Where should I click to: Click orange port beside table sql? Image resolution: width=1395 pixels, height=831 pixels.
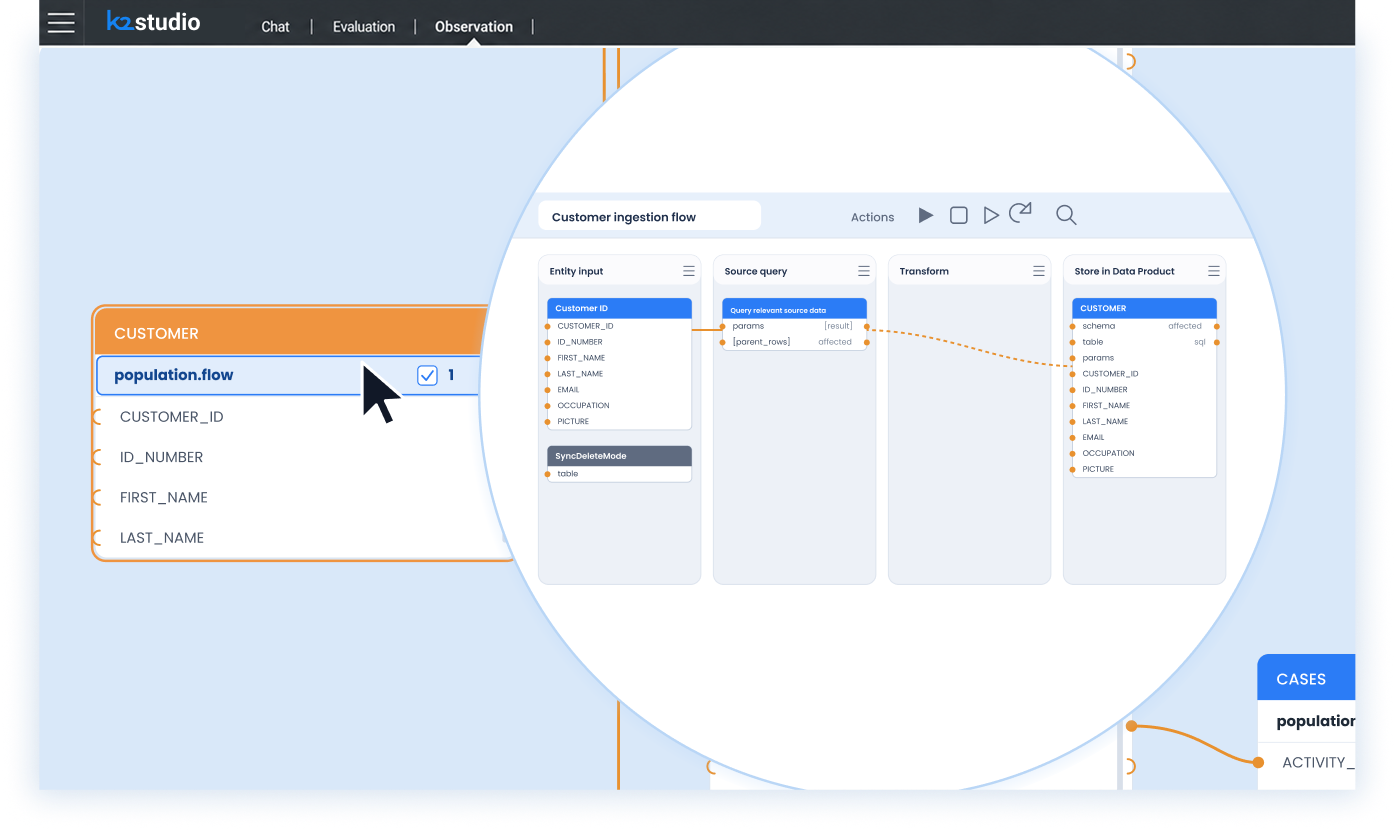(1216, 342)
